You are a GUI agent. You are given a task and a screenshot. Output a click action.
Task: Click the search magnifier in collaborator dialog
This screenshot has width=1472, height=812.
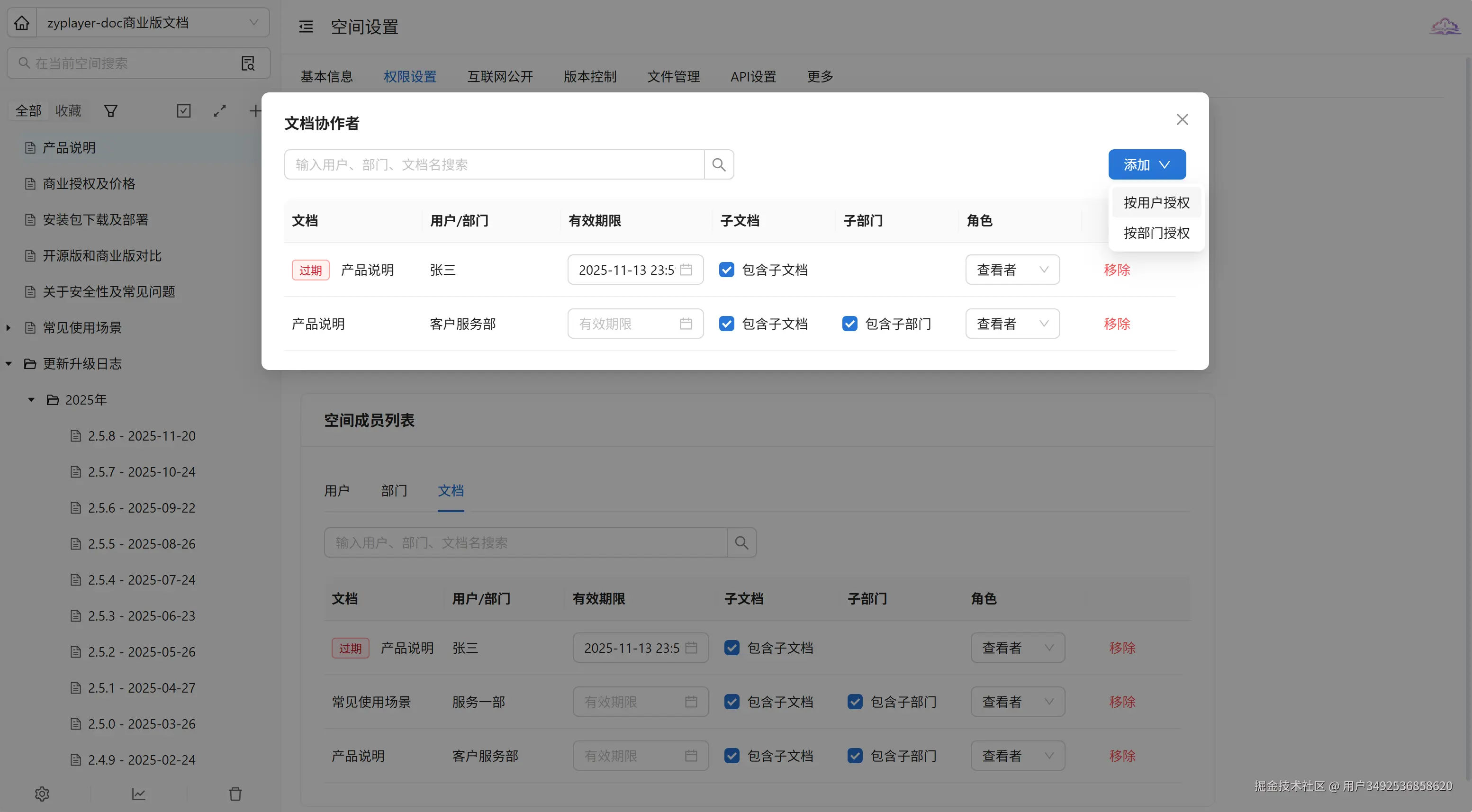(719, 164)
